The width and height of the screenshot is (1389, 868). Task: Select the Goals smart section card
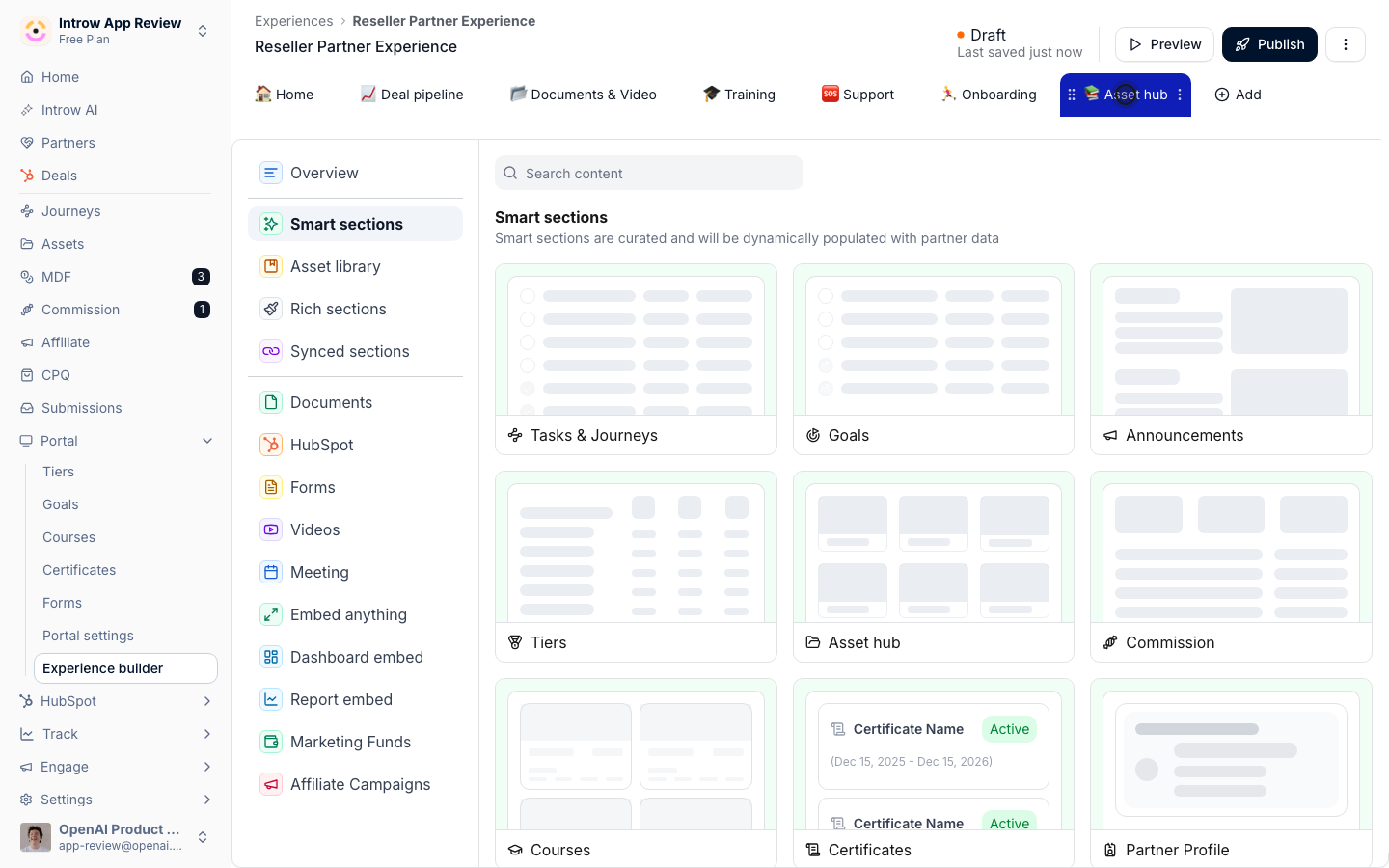934,359
